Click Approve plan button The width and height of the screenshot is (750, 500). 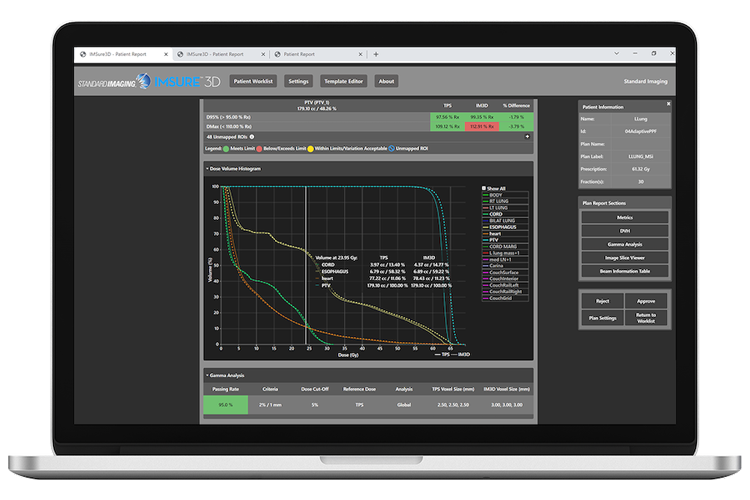(x=646, y=301)
